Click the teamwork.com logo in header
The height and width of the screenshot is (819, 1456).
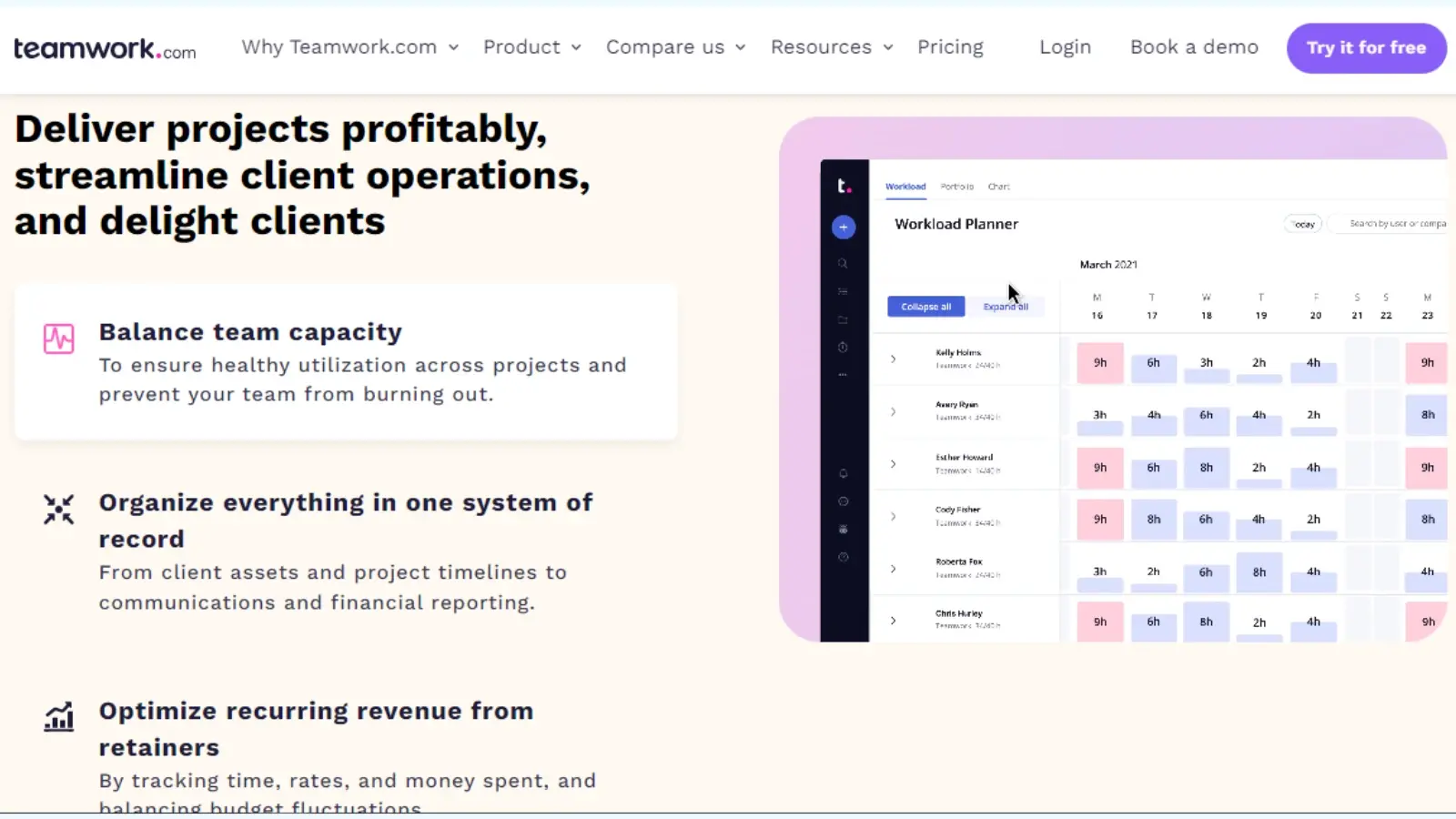(x=105, y=48)
